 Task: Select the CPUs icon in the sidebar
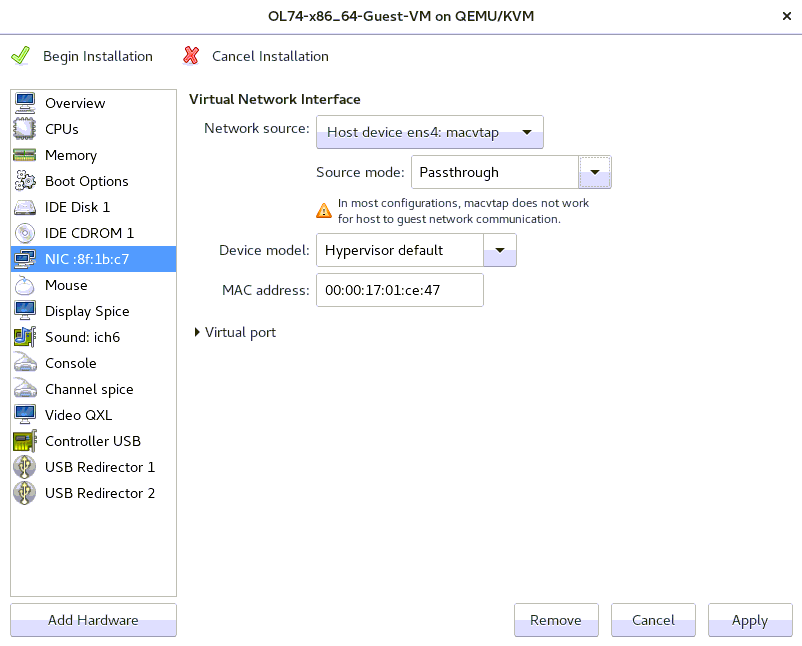[25, 129]
